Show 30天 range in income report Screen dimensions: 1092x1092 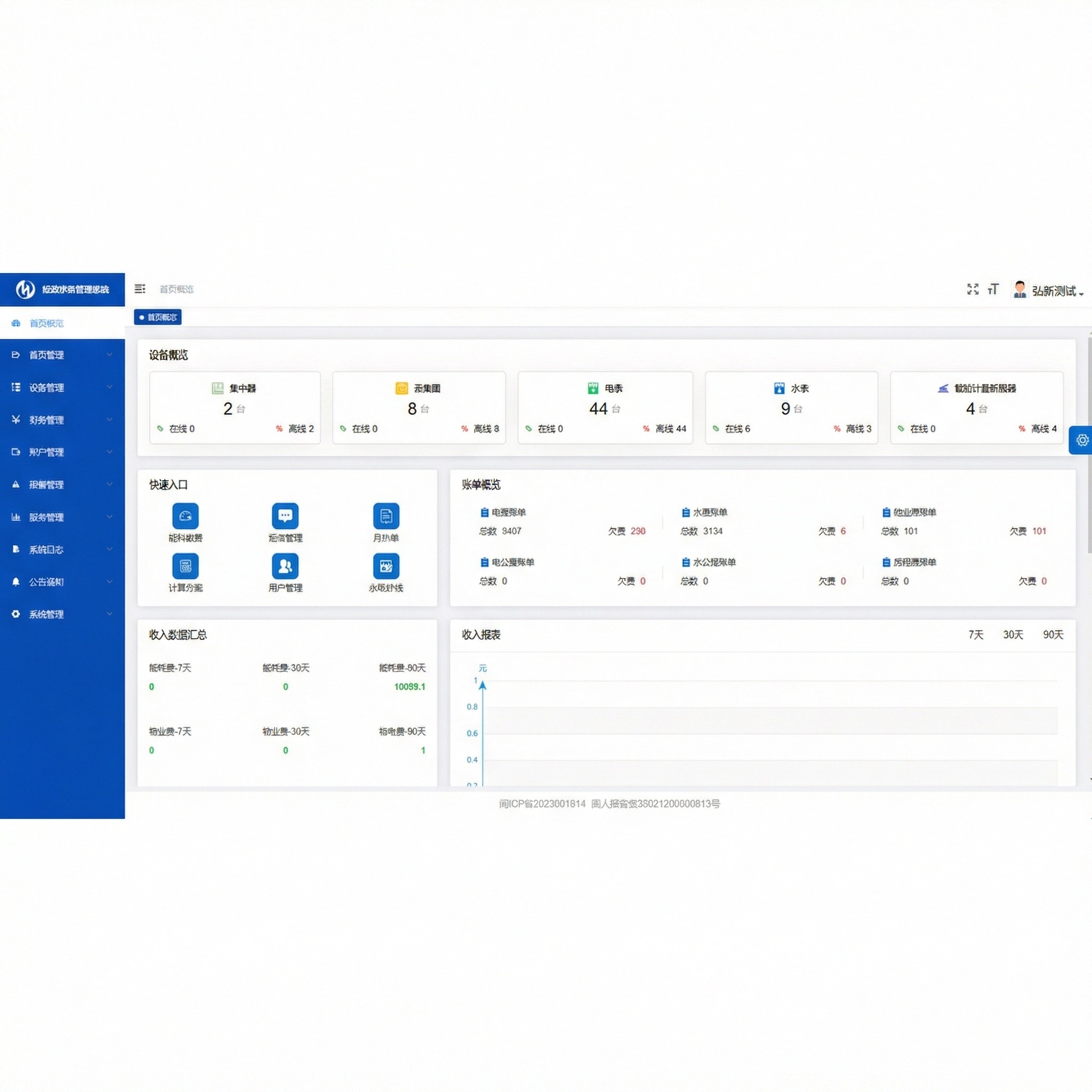click(1013, 635)
